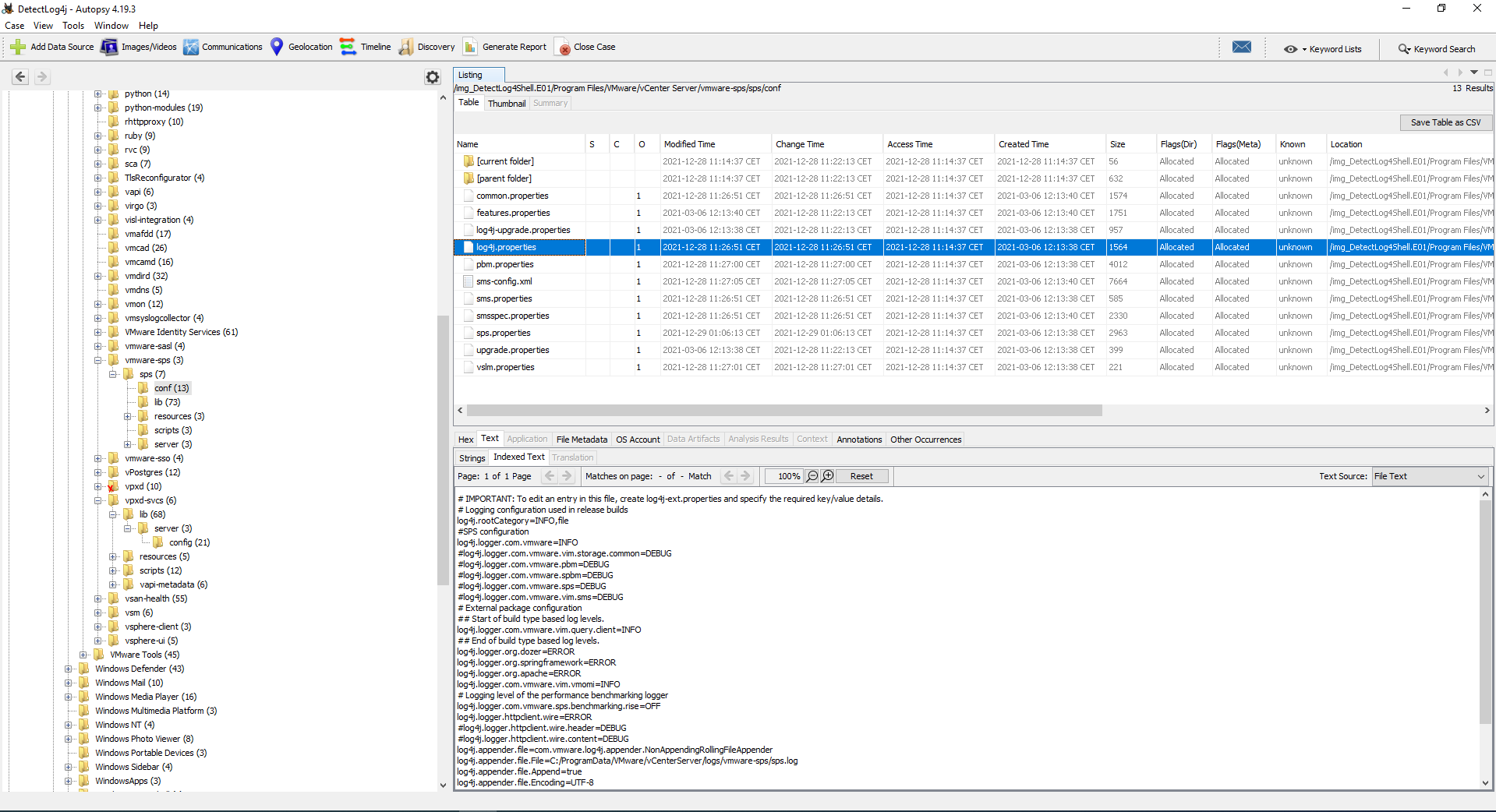Open tree view gear settings
The image size is (1496, 812).
pos(433,77)
